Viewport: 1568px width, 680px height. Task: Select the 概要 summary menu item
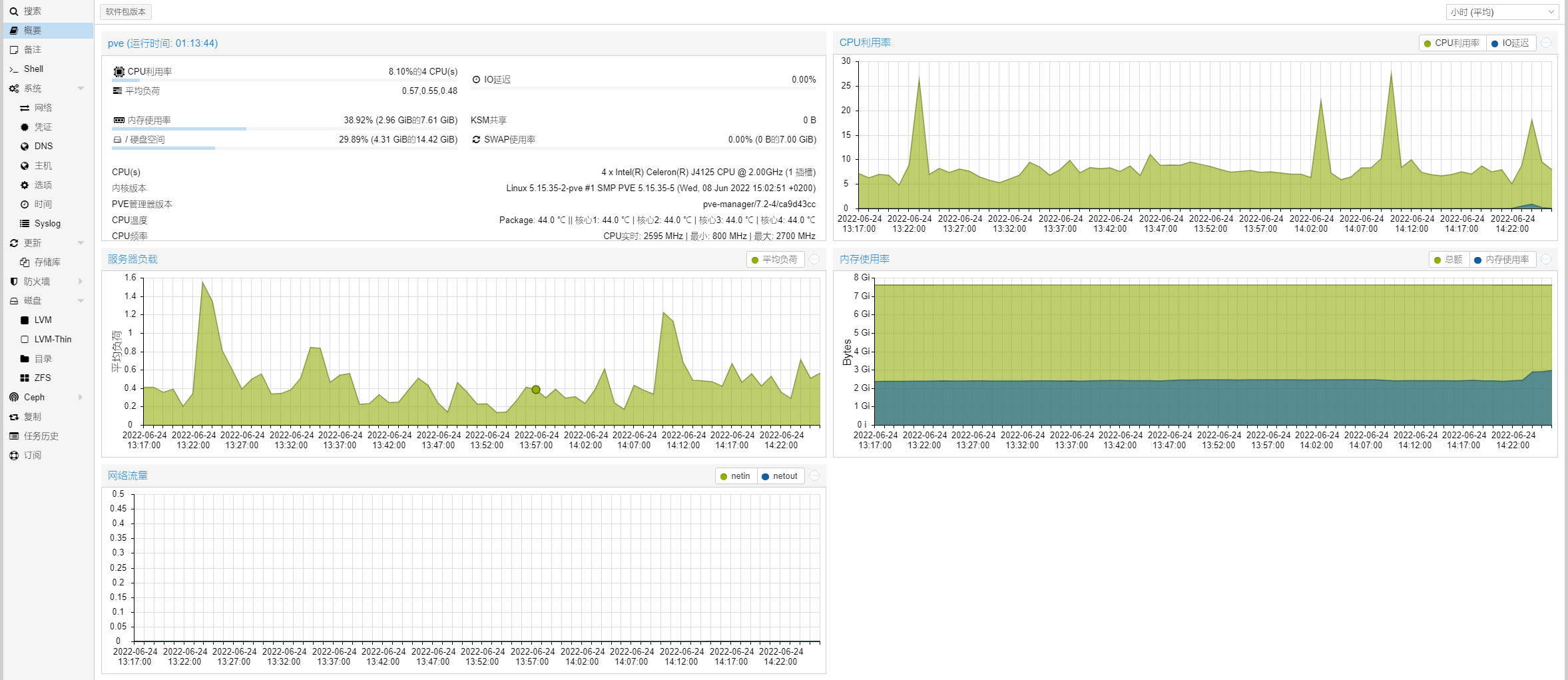48,31
